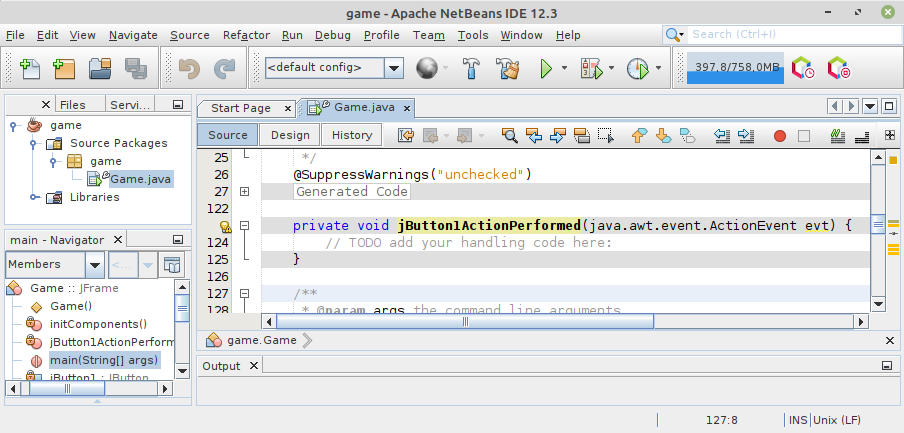Click the Profile Project clock icon

click(x=638, y=69)
